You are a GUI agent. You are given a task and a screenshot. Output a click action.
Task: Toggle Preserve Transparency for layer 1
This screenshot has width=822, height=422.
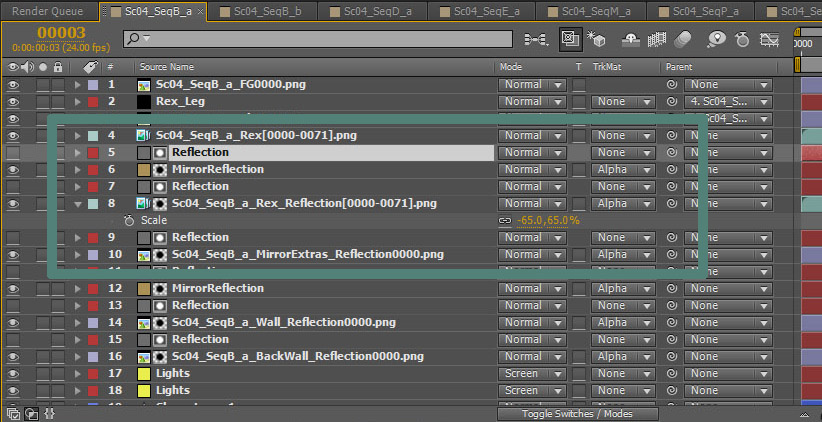click(579, 85)
